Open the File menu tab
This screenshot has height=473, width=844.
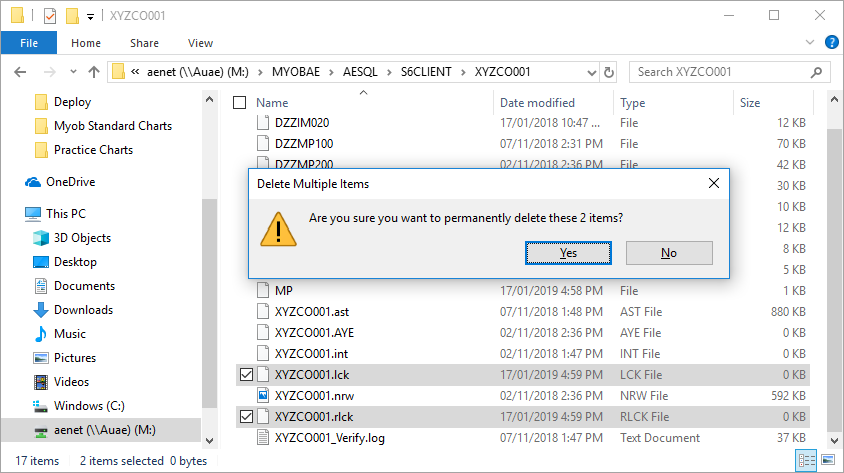(29, 43)
